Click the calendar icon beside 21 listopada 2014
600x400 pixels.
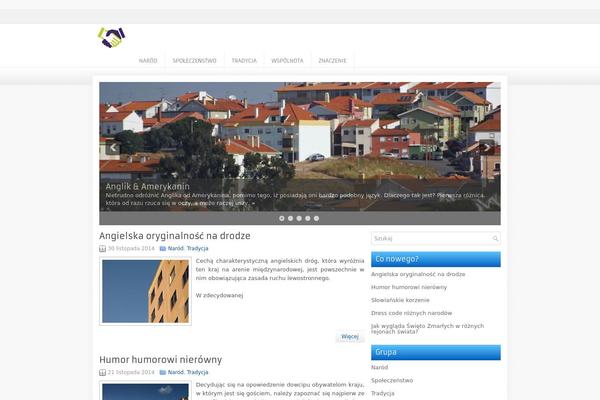103,372
